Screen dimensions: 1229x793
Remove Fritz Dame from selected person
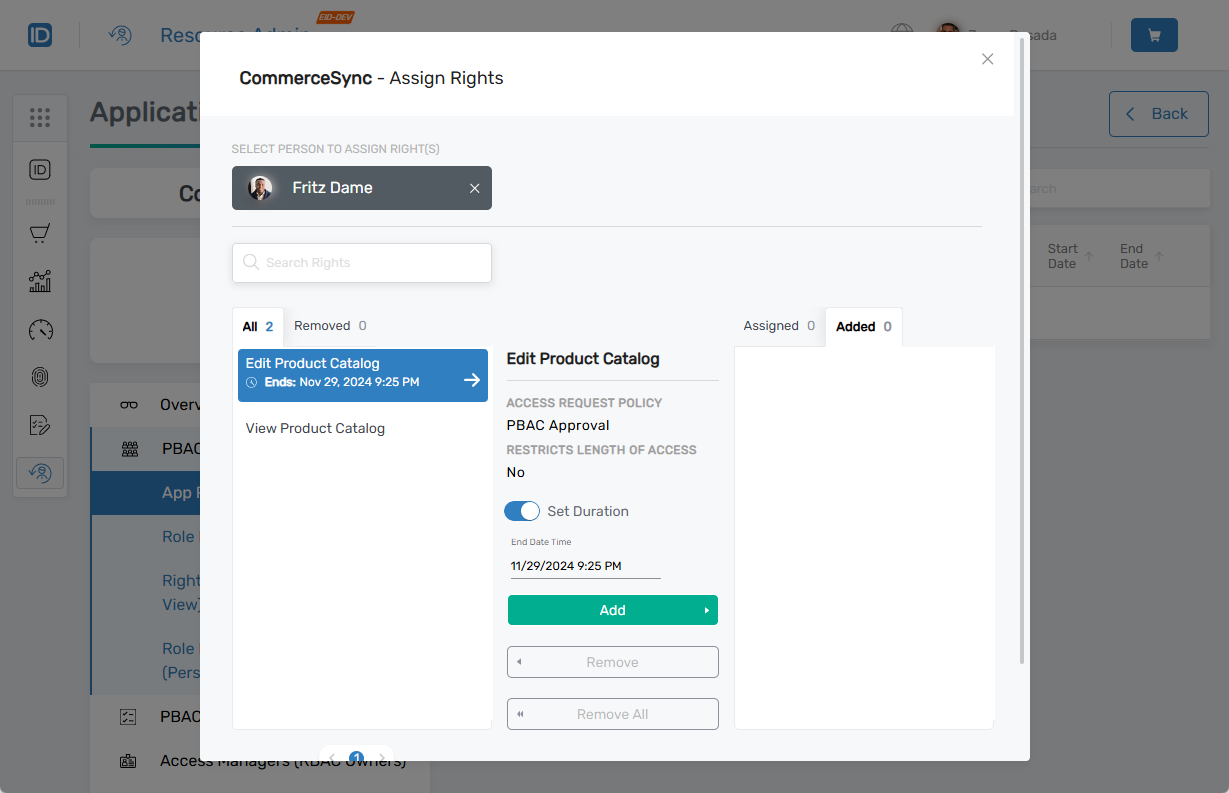click(x=475, y=188)
